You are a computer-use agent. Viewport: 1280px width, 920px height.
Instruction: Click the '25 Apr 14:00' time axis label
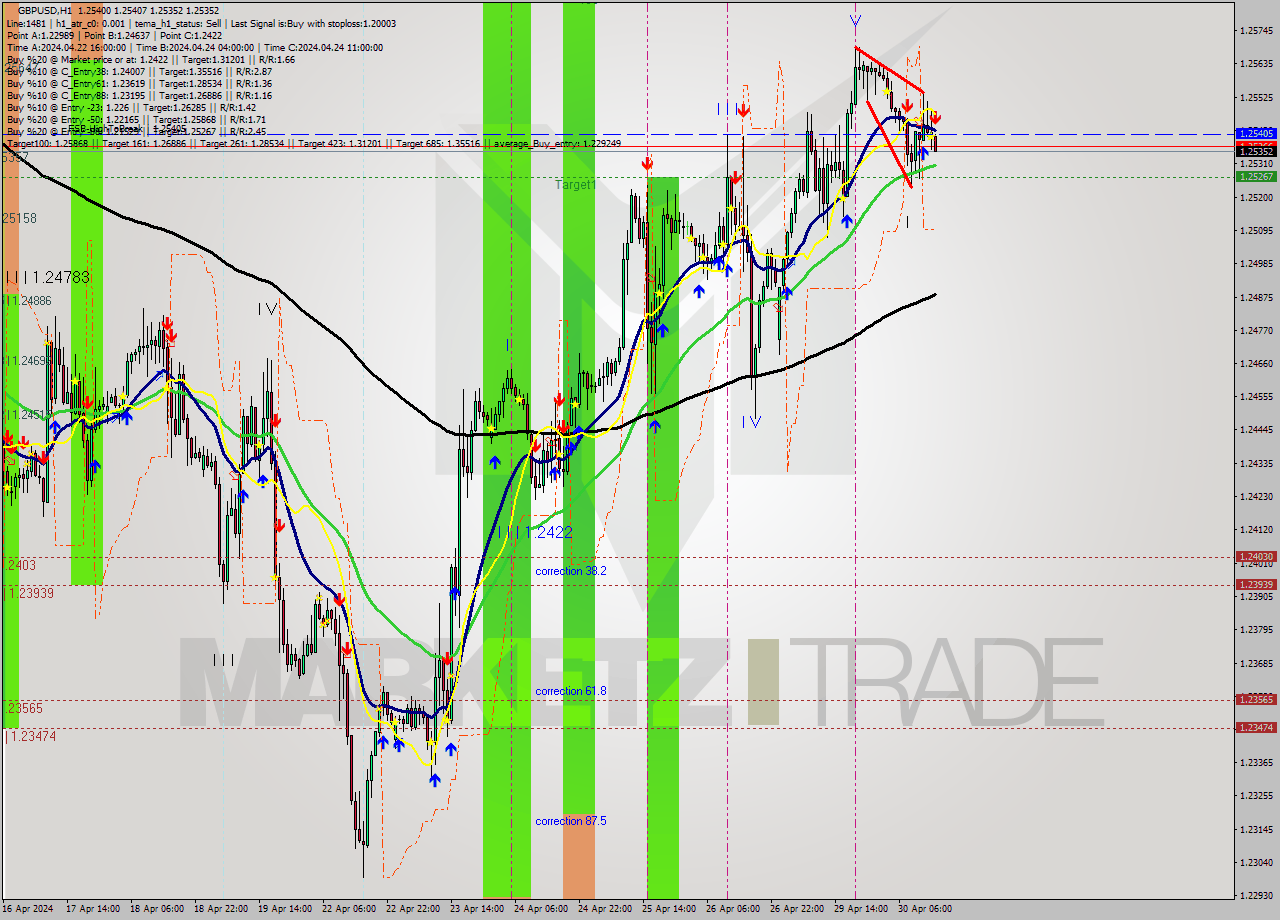[669, 909]
